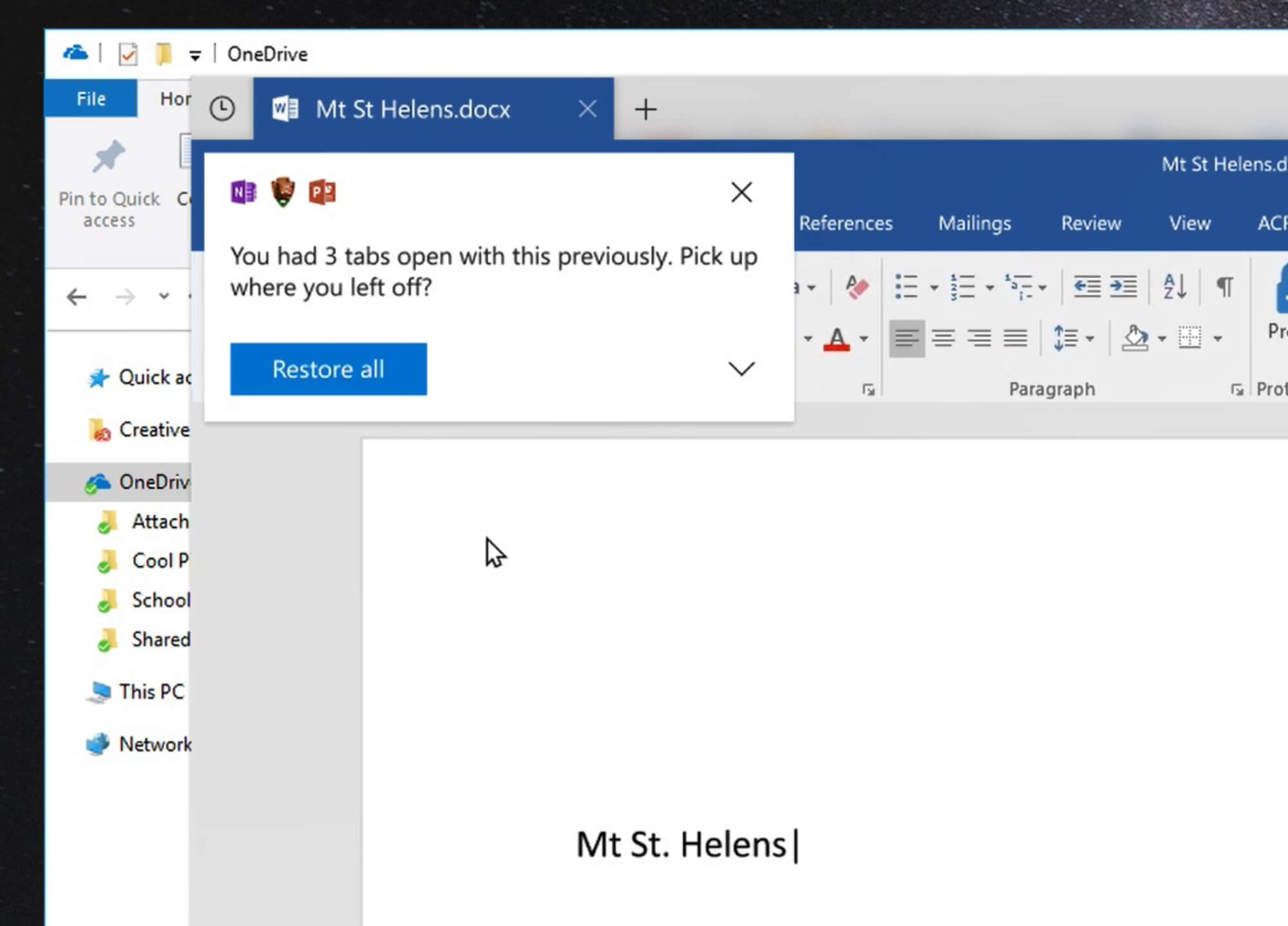
Task: Open the tab history clock icon
Action: [x=222, y=109]
